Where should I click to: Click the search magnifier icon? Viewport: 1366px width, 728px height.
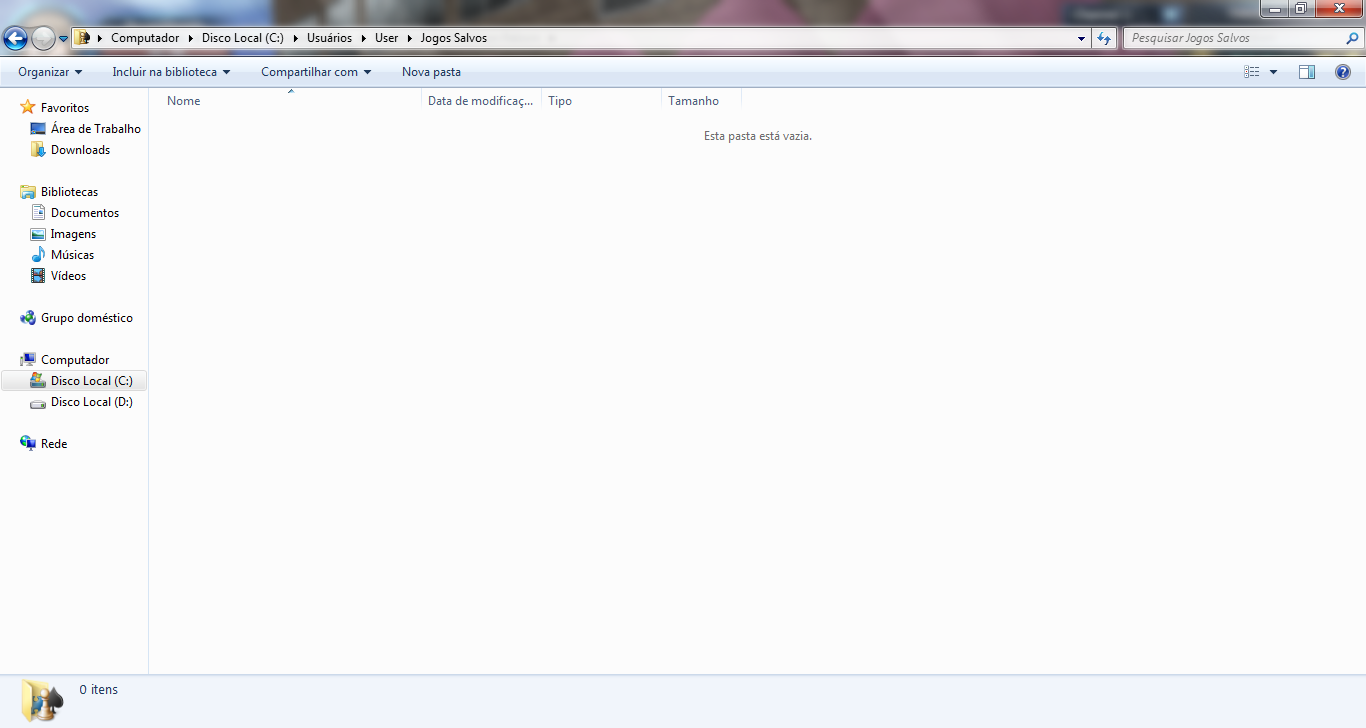coord(1352,38)
